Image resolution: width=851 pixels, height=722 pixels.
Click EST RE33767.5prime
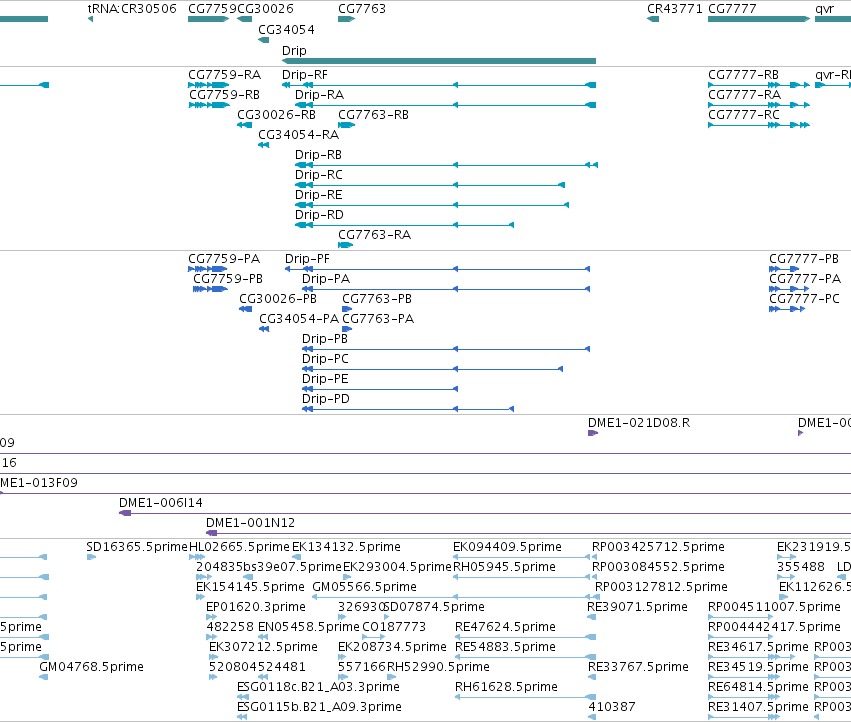pyautogui.click(x=638, y=667)
